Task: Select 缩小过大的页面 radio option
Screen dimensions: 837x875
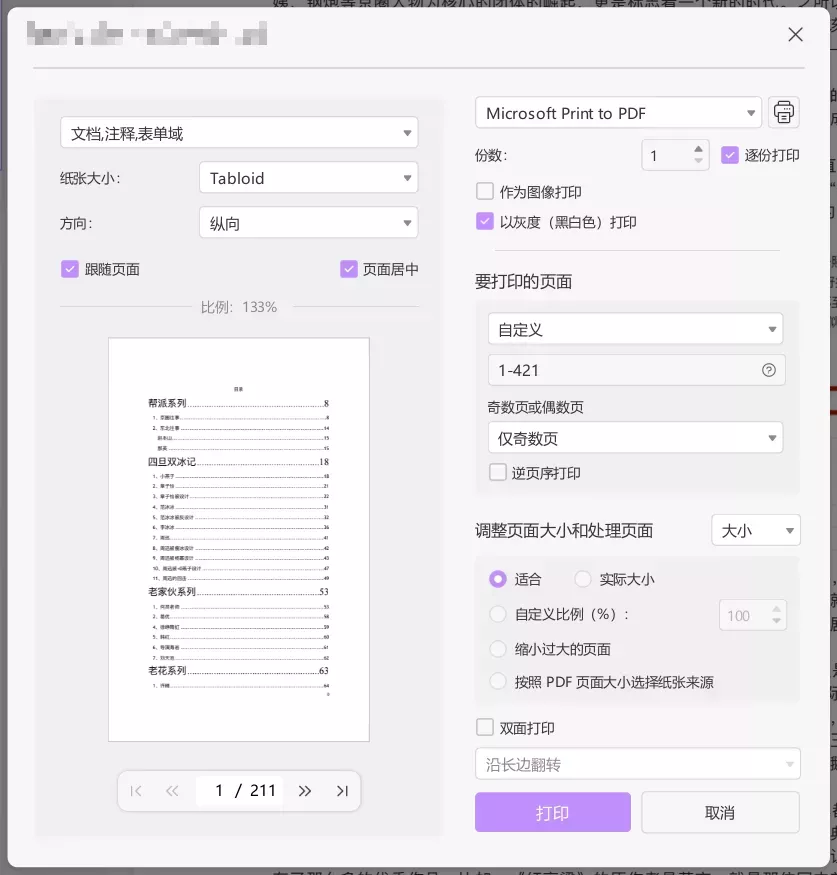Action: pos(497,649)
